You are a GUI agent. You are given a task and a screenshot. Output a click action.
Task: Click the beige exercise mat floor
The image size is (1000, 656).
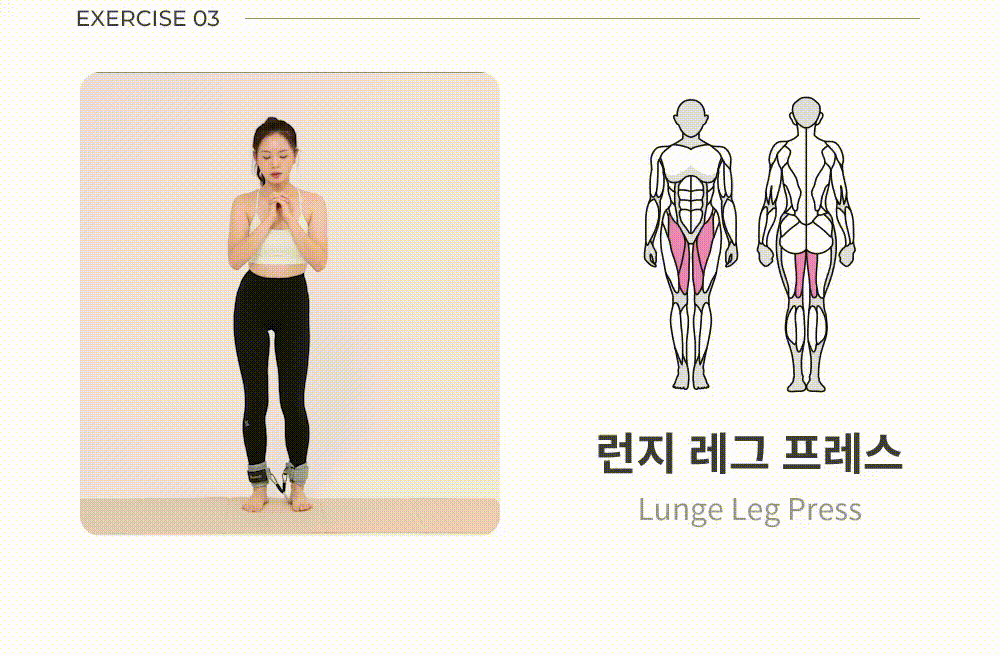click(290, 516)
